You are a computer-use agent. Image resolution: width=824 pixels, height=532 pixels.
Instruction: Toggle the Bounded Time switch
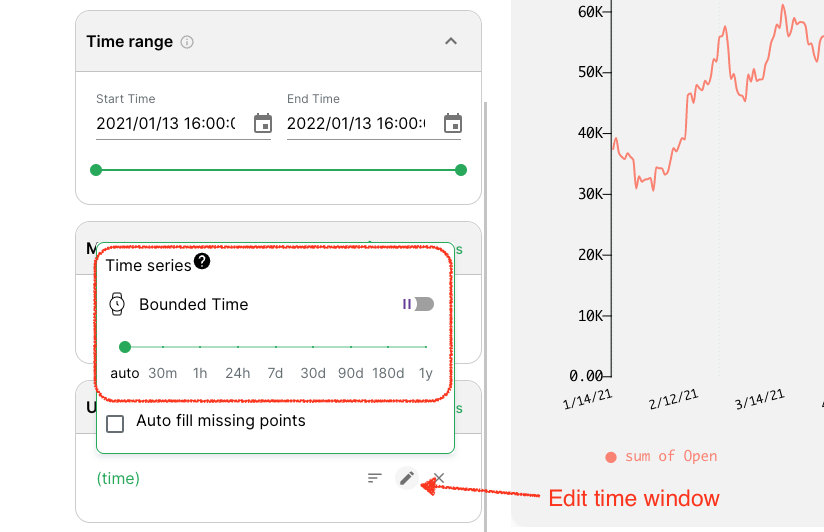(x=420, y=304)
